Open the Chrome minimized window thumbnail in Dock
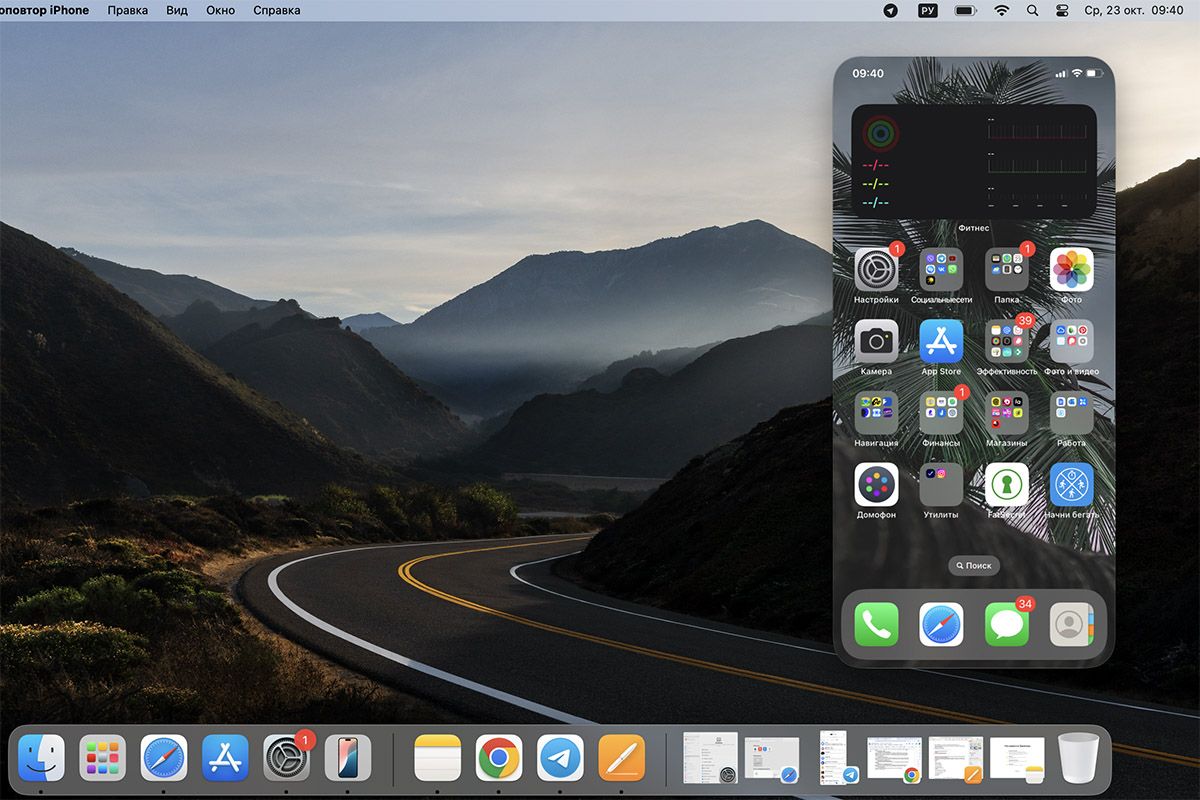 tap(894, 759)
